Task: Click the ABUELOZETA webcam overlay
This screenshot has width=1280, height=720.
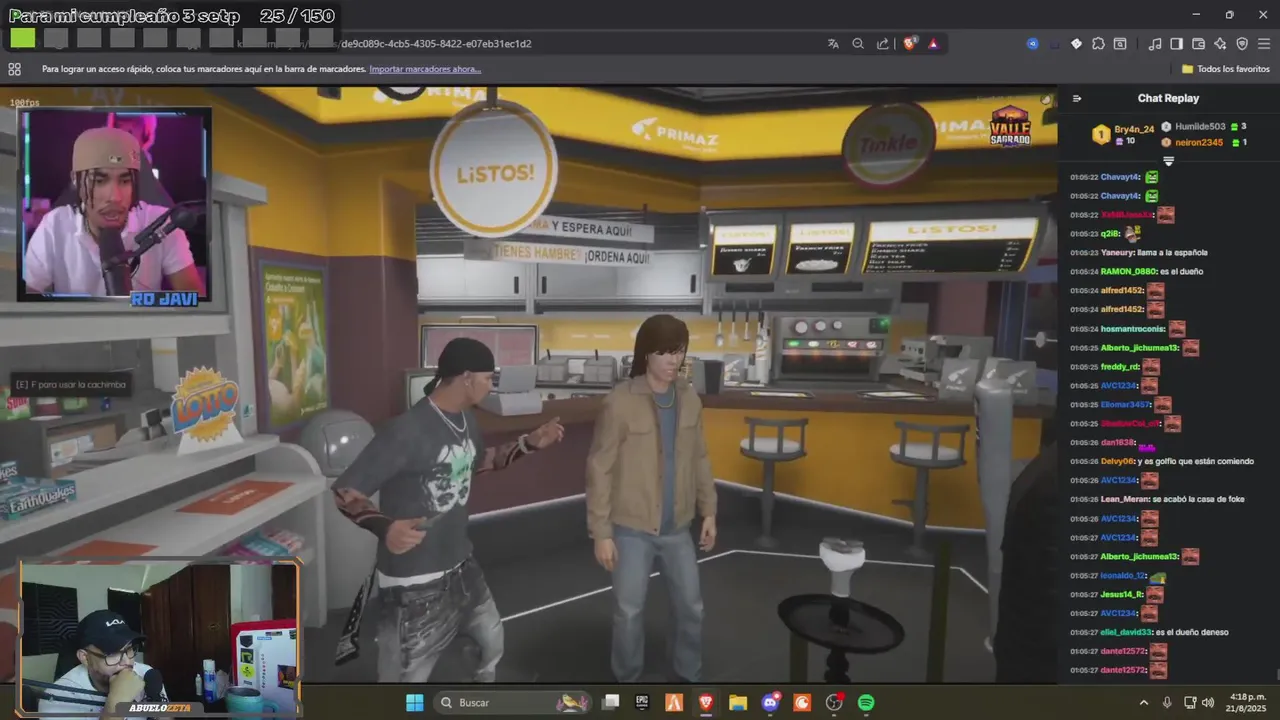Action: 160,638
